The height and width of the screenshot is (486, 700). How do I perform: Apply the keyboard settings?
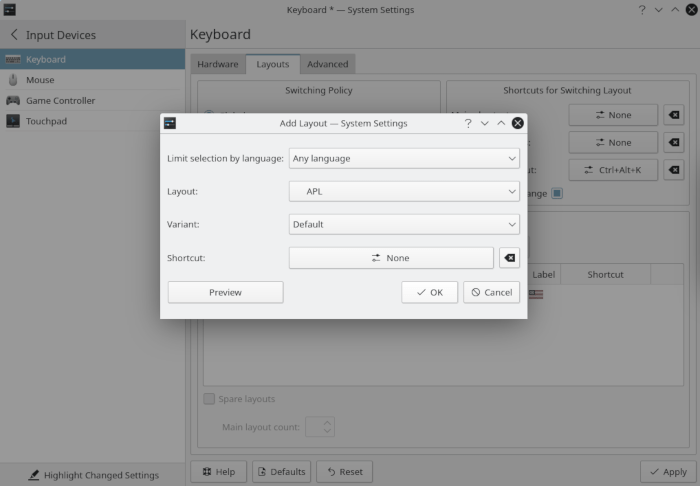coord(668,472)
